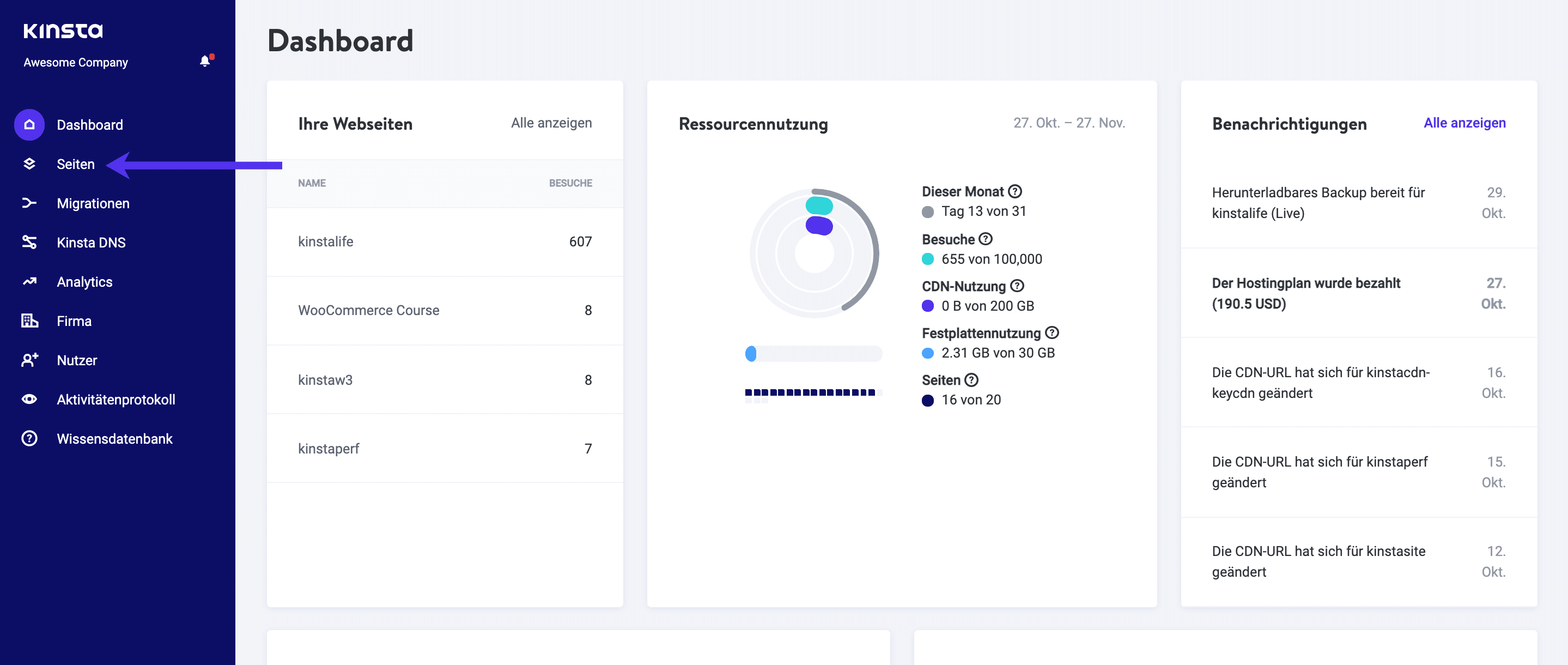Click the help icon beside Dieser Monat
Screen dimensions: 1568x665
[x=1014, y=191]
